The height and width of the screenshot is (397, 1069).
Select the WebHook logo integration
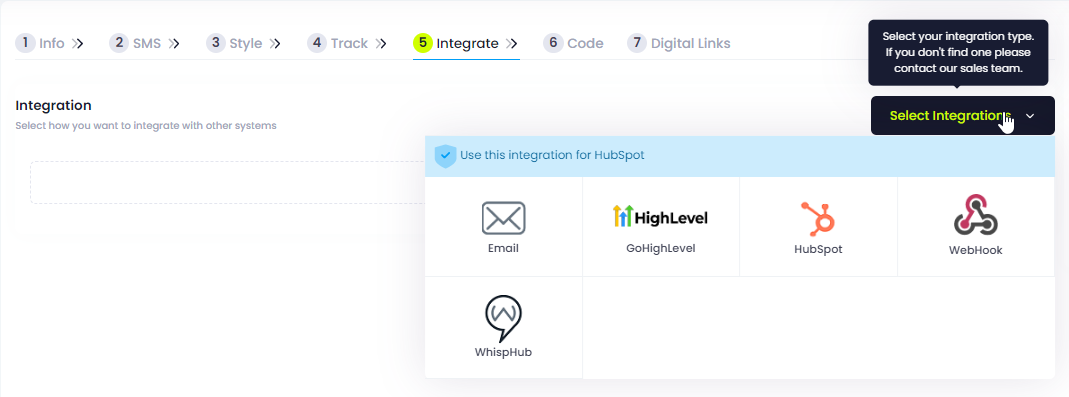[x=976, y=215]
